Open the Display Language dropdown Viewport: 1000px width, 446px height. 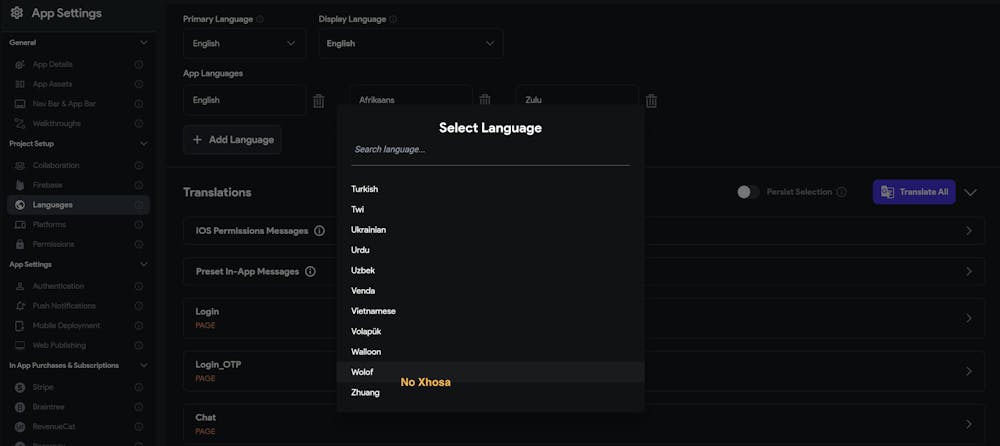point(410,44)
